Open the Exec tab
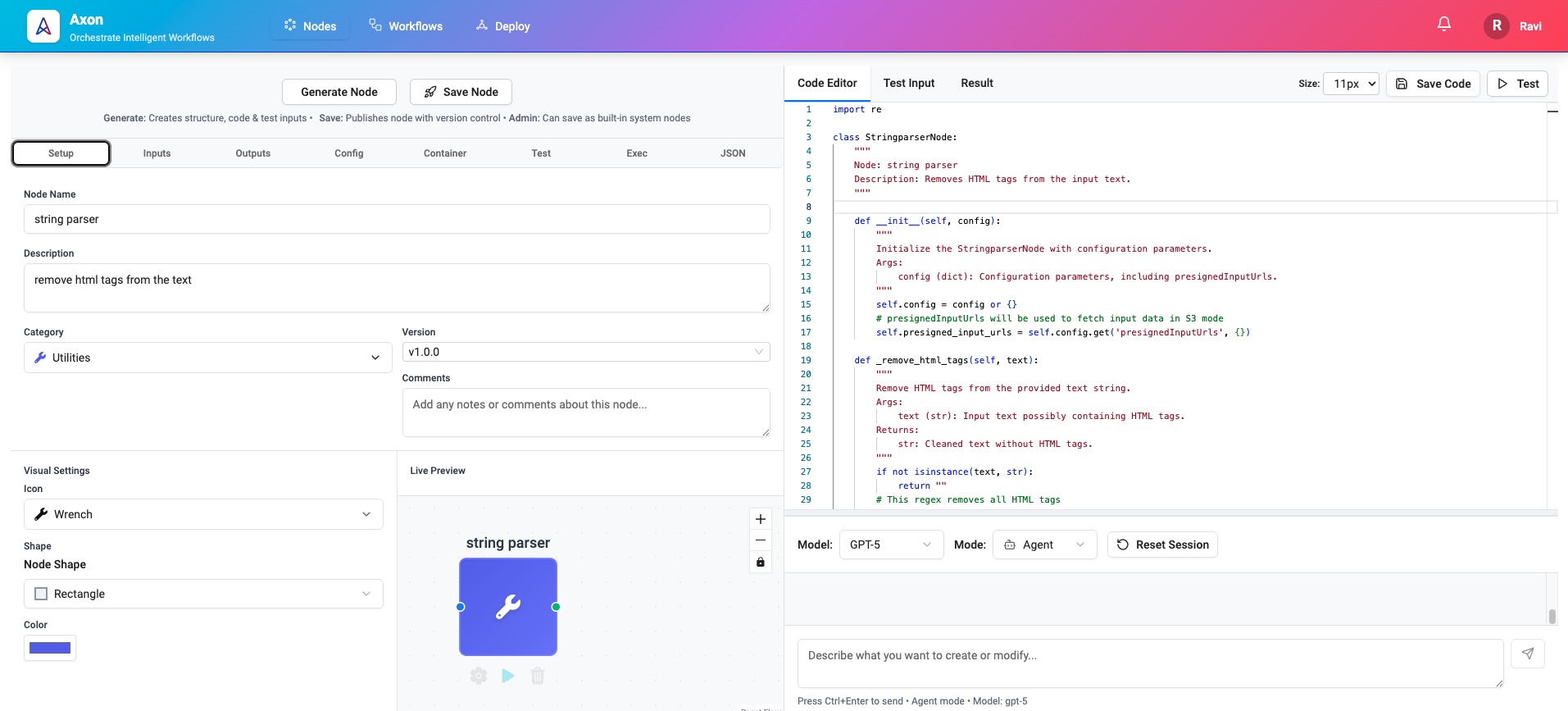 coord(637,153)
